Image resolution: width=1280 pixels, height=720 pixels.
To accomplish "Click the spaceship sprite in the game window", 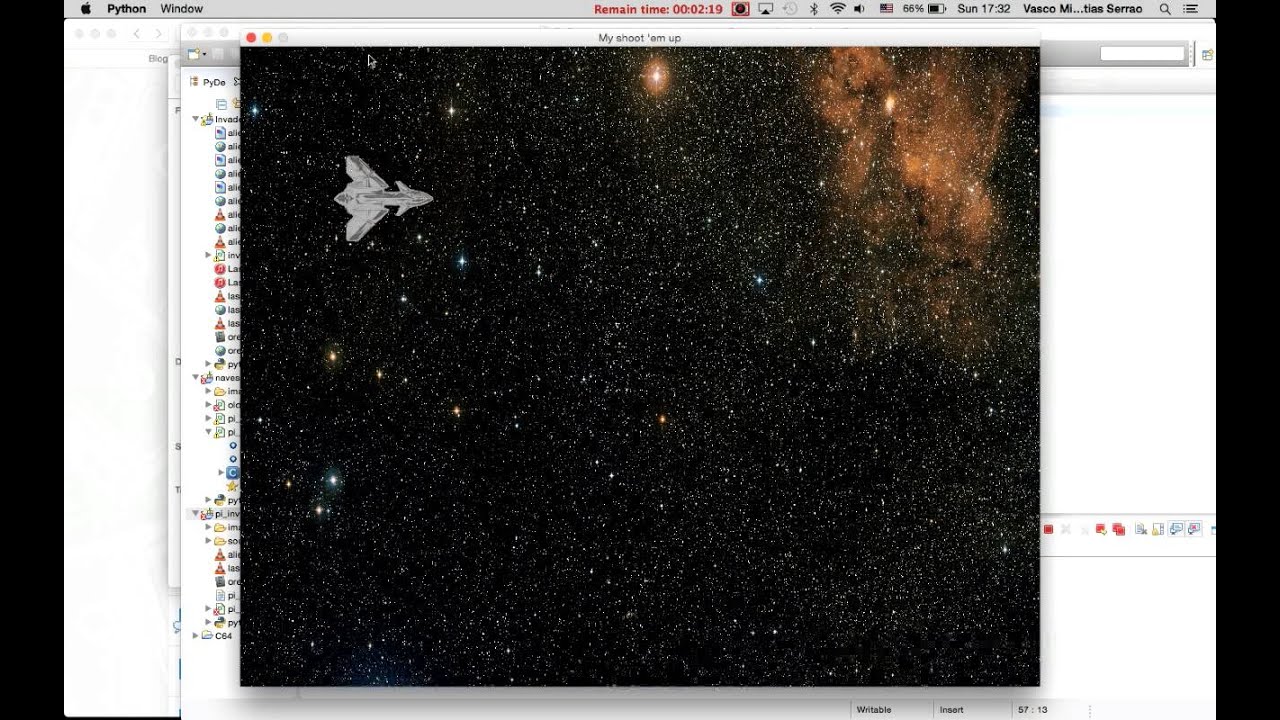I will tap(383, 198).
